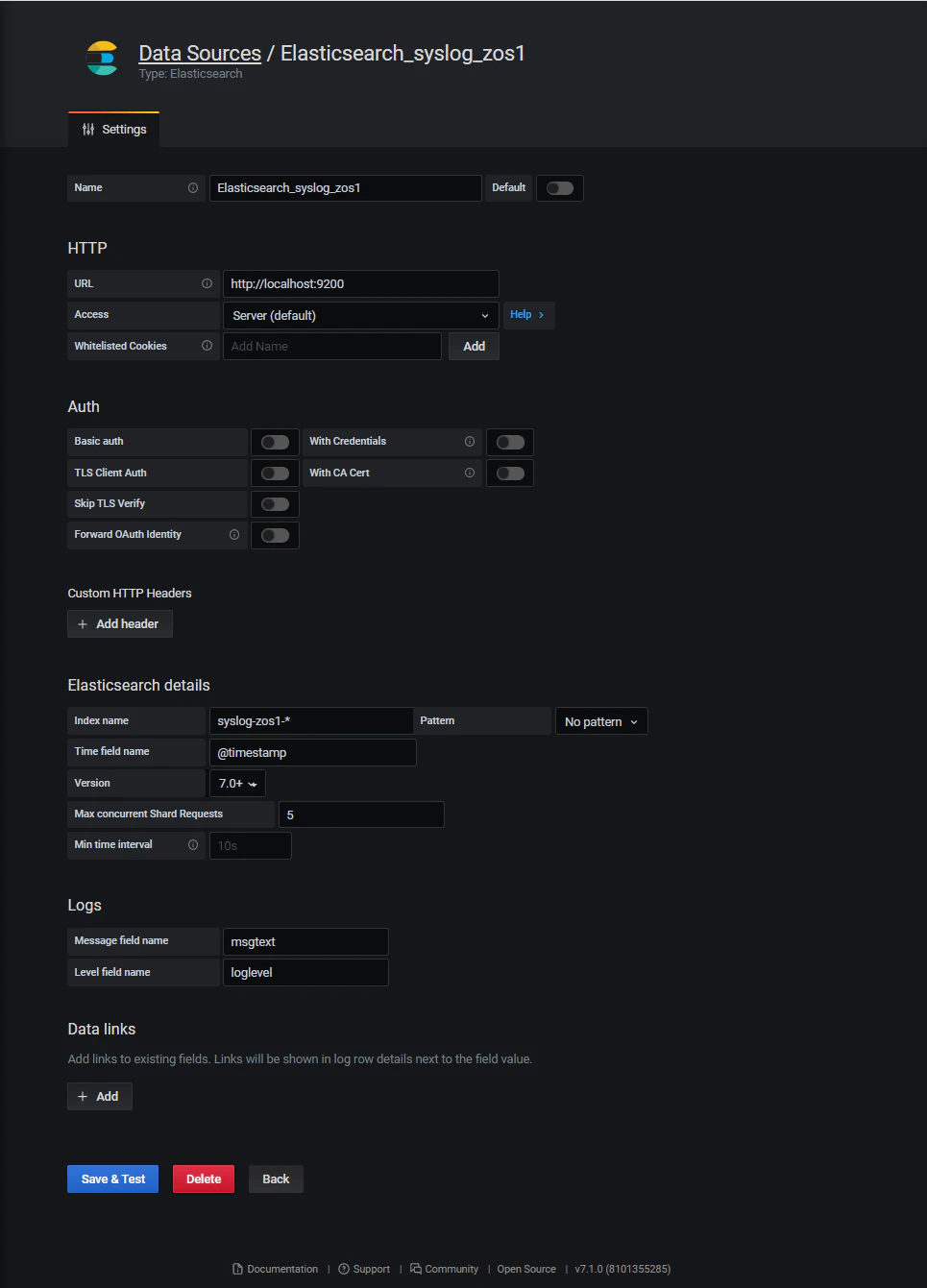
Task: Toggle Forward OAuth Identity switch
Action: click(x=276, y=535)
